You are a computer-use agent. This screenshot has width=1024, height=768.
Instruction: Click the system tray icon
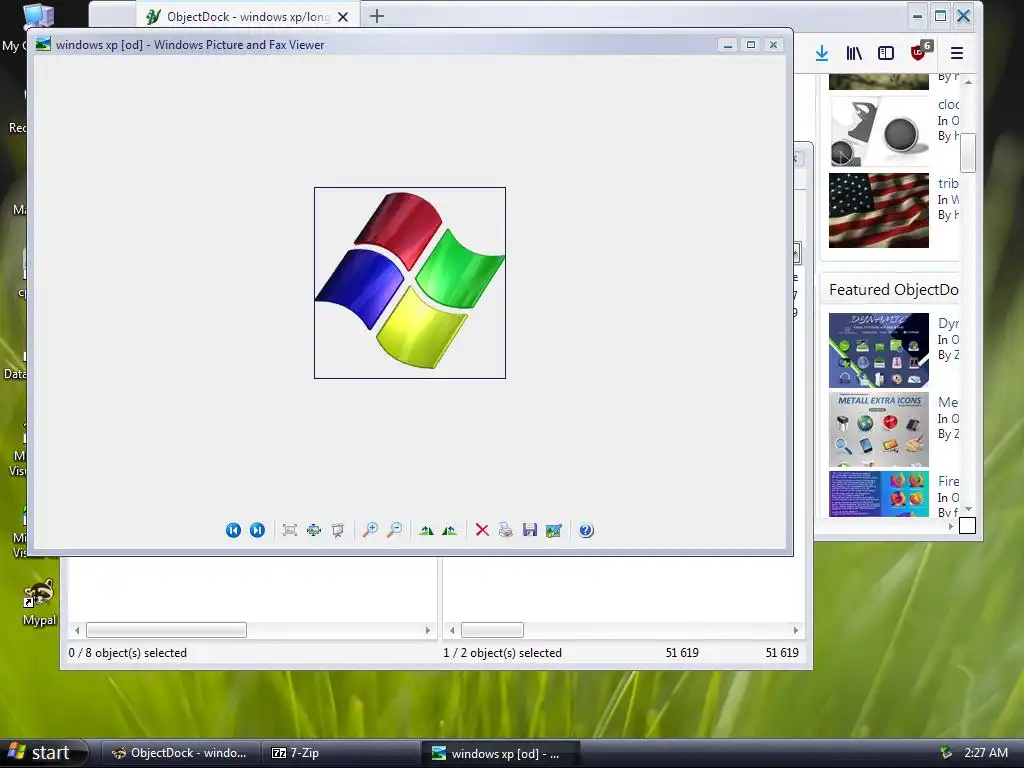tap(946, 752)
